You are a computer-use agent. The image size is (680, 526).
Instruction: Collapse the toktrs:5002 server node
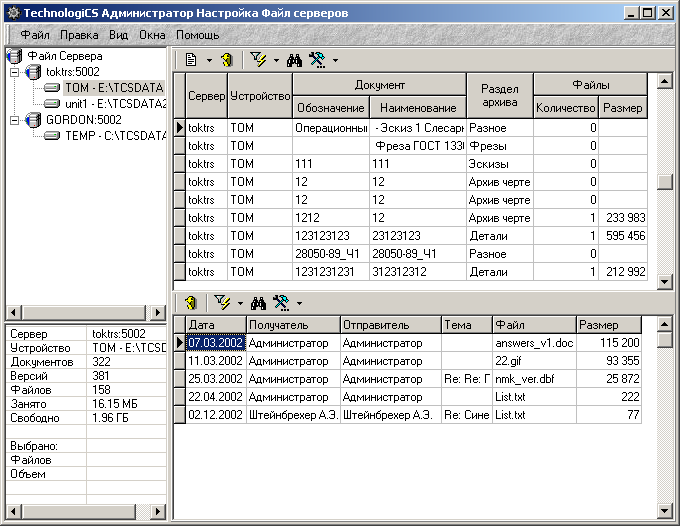pos(14,73)
